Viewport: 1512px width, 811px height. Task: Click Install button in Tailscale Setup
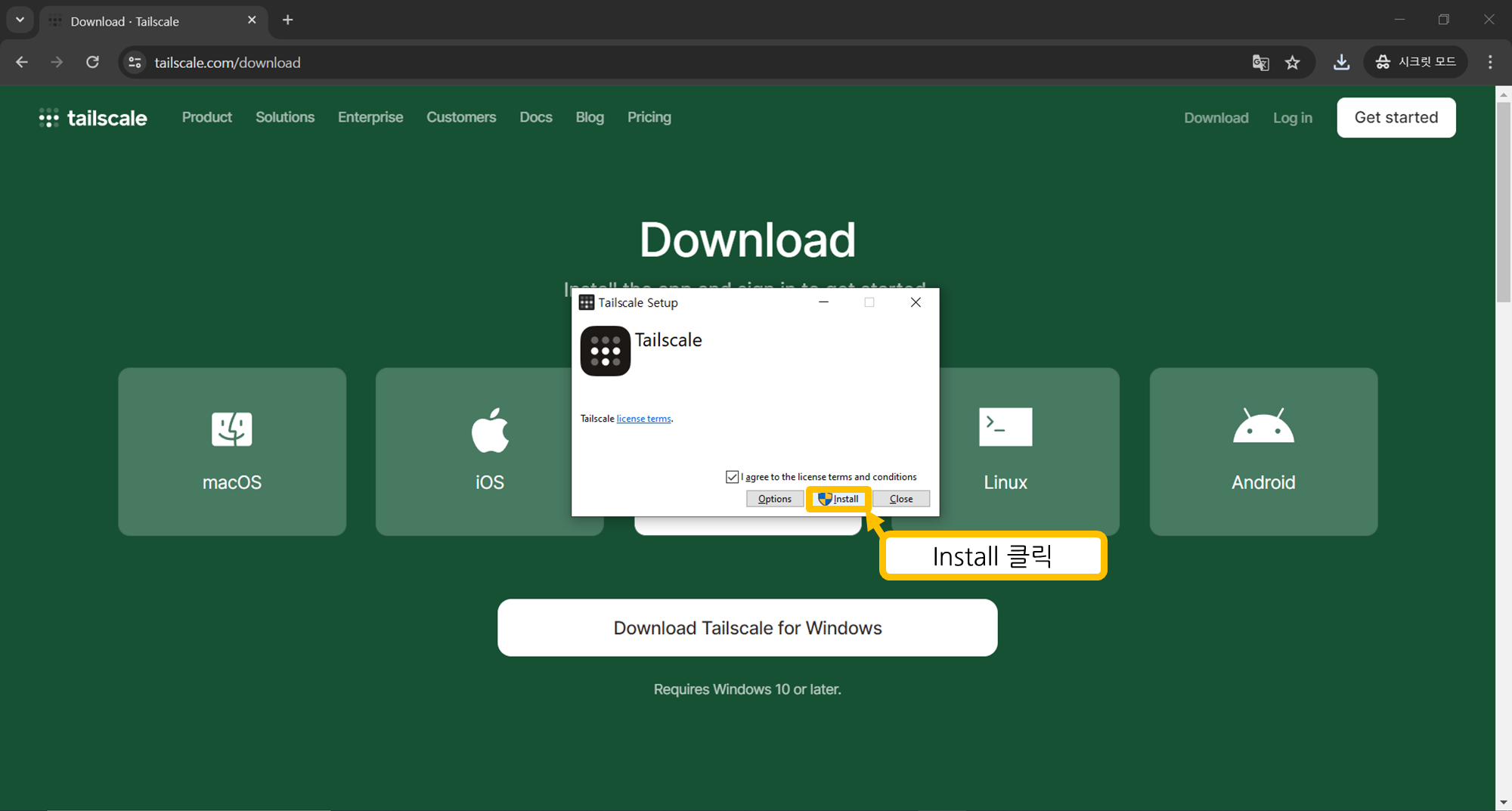click(838, 499)
